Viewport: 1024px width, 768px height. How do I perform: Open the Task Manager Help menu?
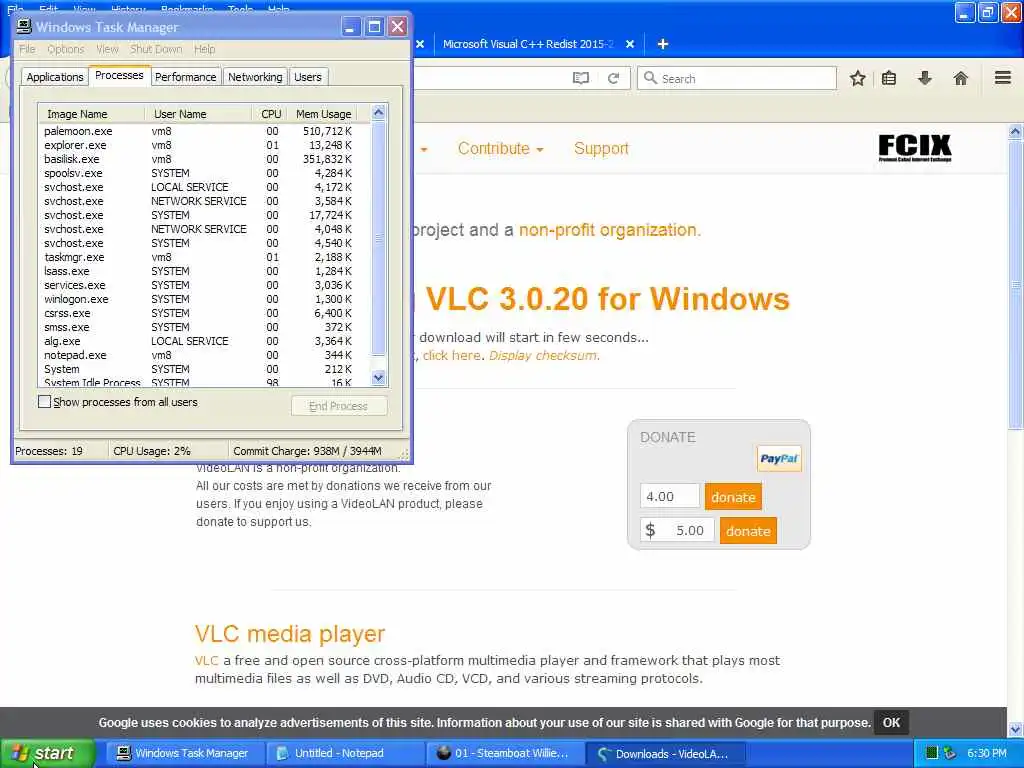pos(204,49)
